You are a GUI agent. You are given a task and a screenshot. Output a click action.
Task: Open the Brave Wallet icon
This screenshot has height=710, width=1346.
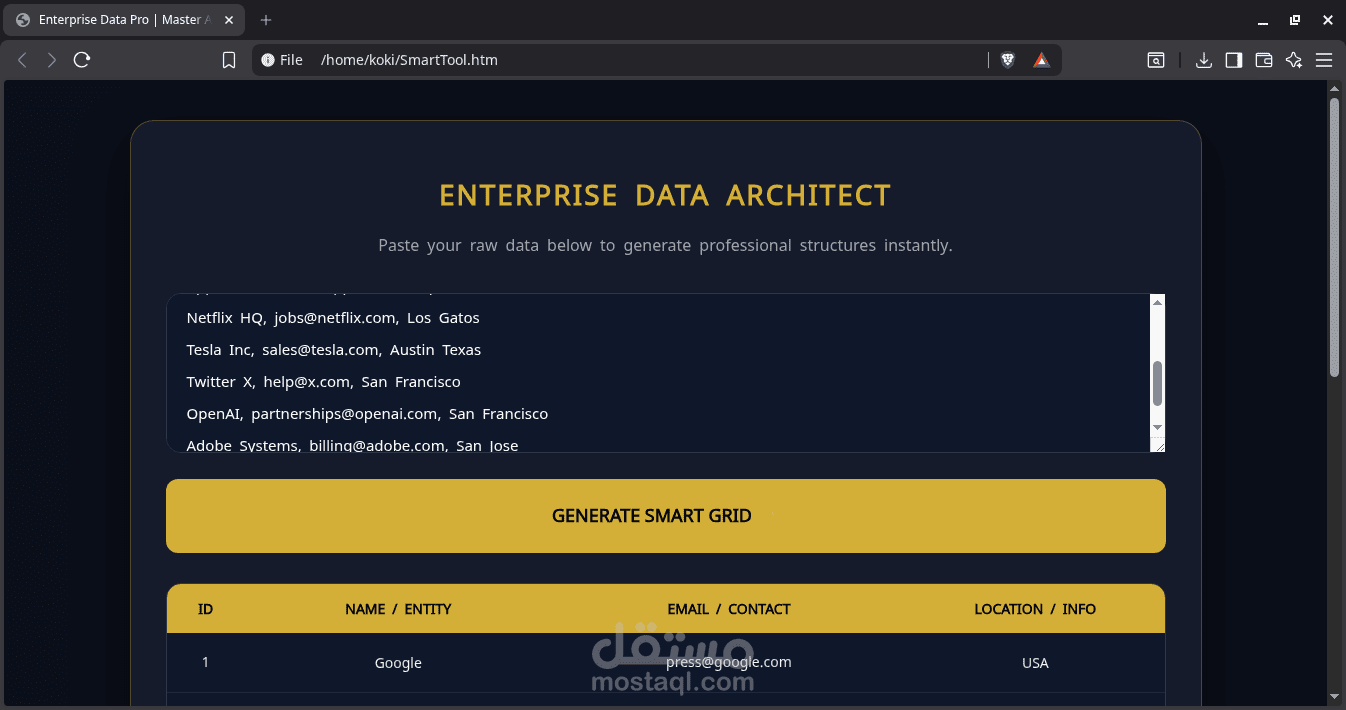pyautogui.click(x=1264, y=60)
